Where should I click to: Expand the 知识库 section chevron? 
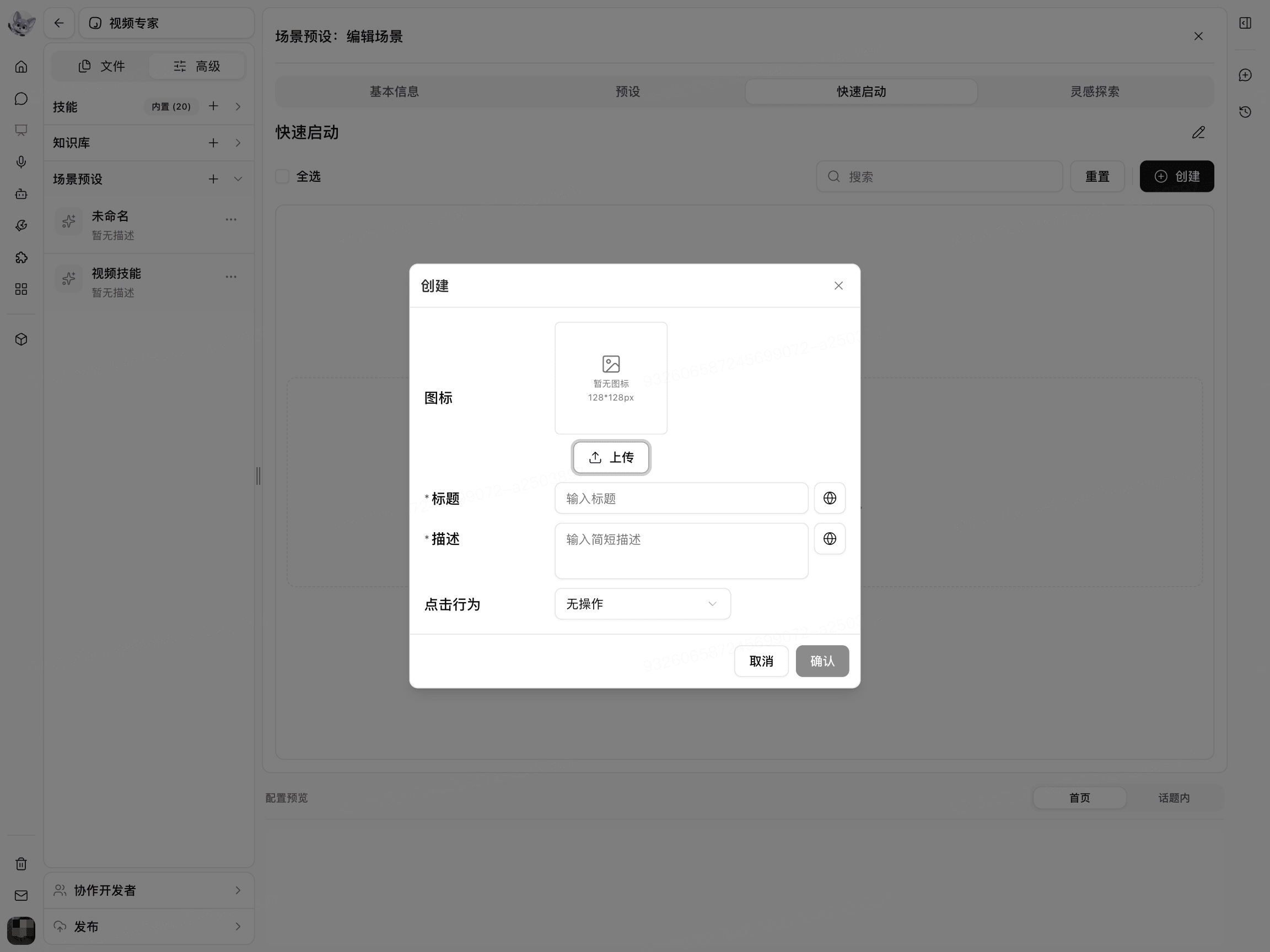[x=238, y=143]
